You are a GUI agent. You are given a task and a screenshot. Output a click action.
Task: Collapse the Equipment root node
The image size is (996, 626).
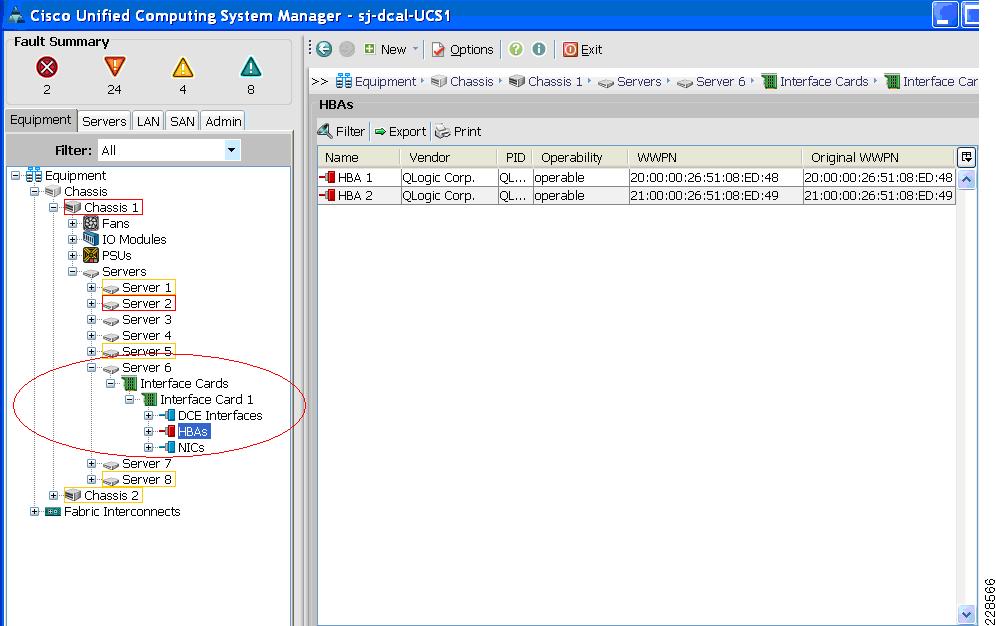coord(16,175)
